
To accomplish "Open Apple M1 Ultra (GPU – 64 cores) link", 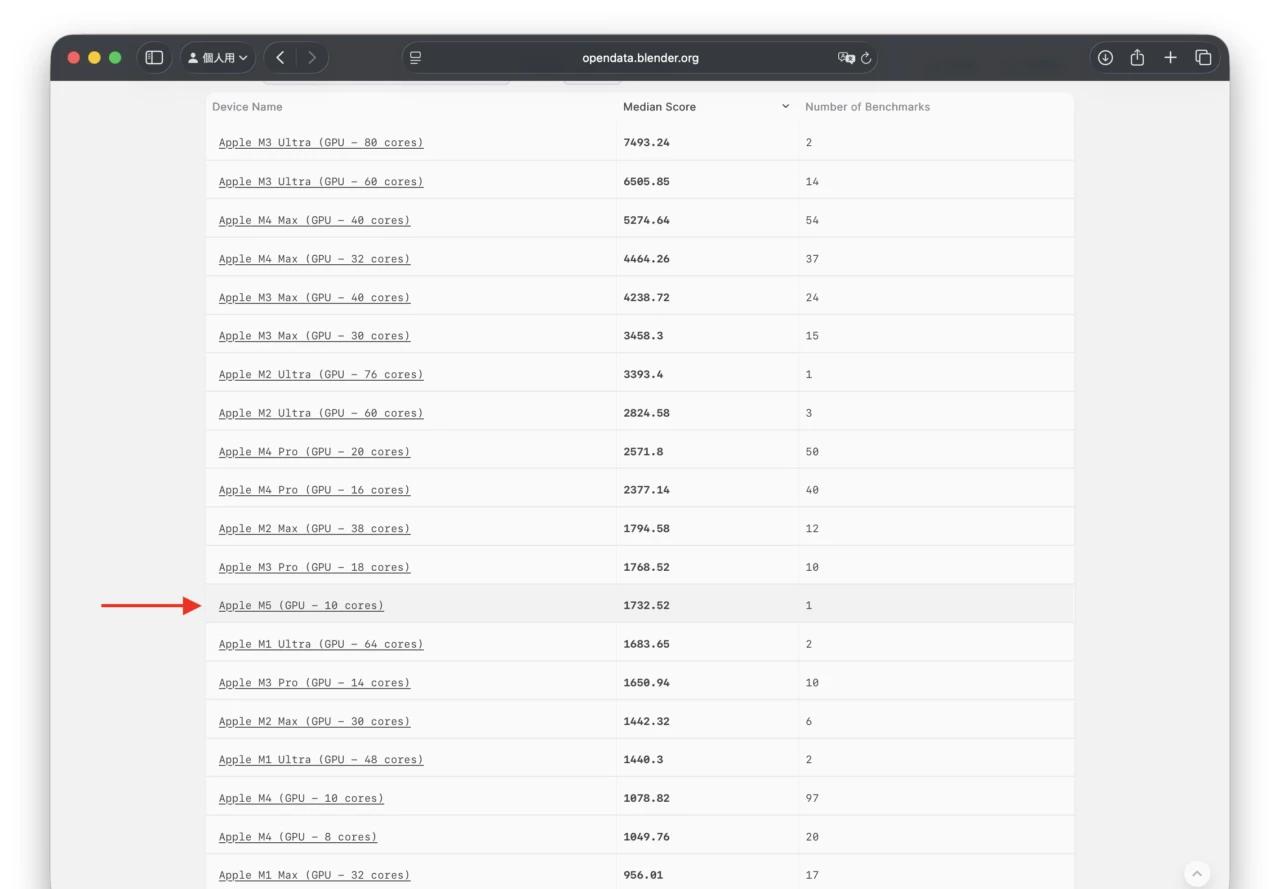I will tap(321, 644).
